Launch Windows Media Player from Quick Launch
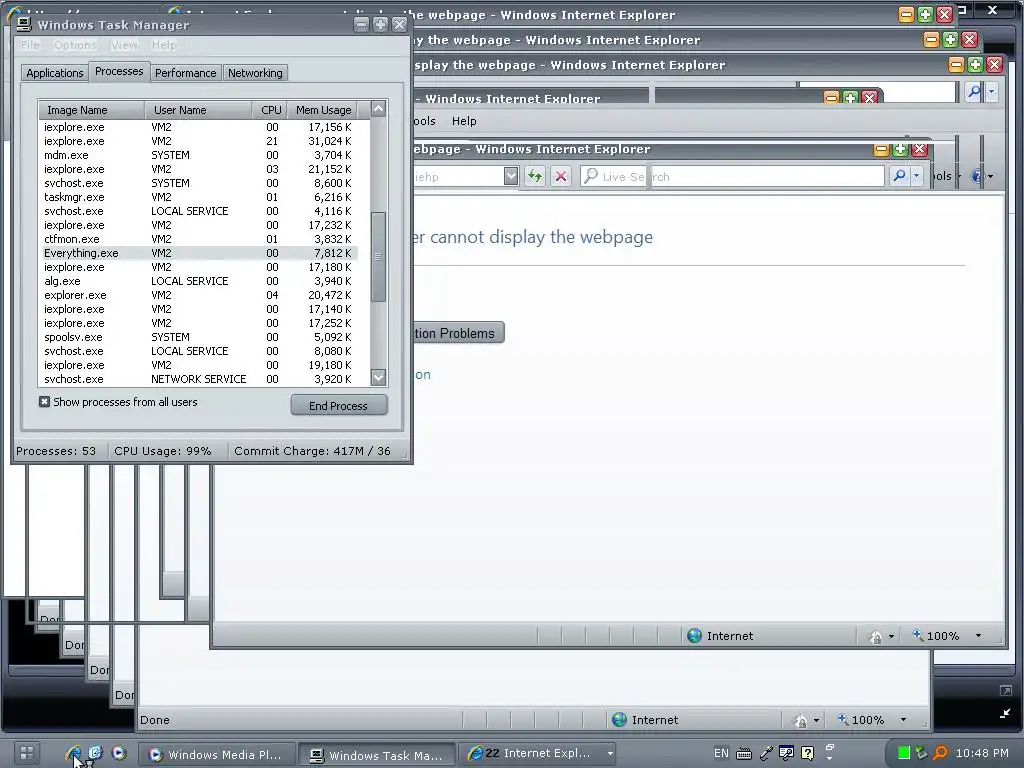This screenshot has width=1024, height=768. point(119,753)
